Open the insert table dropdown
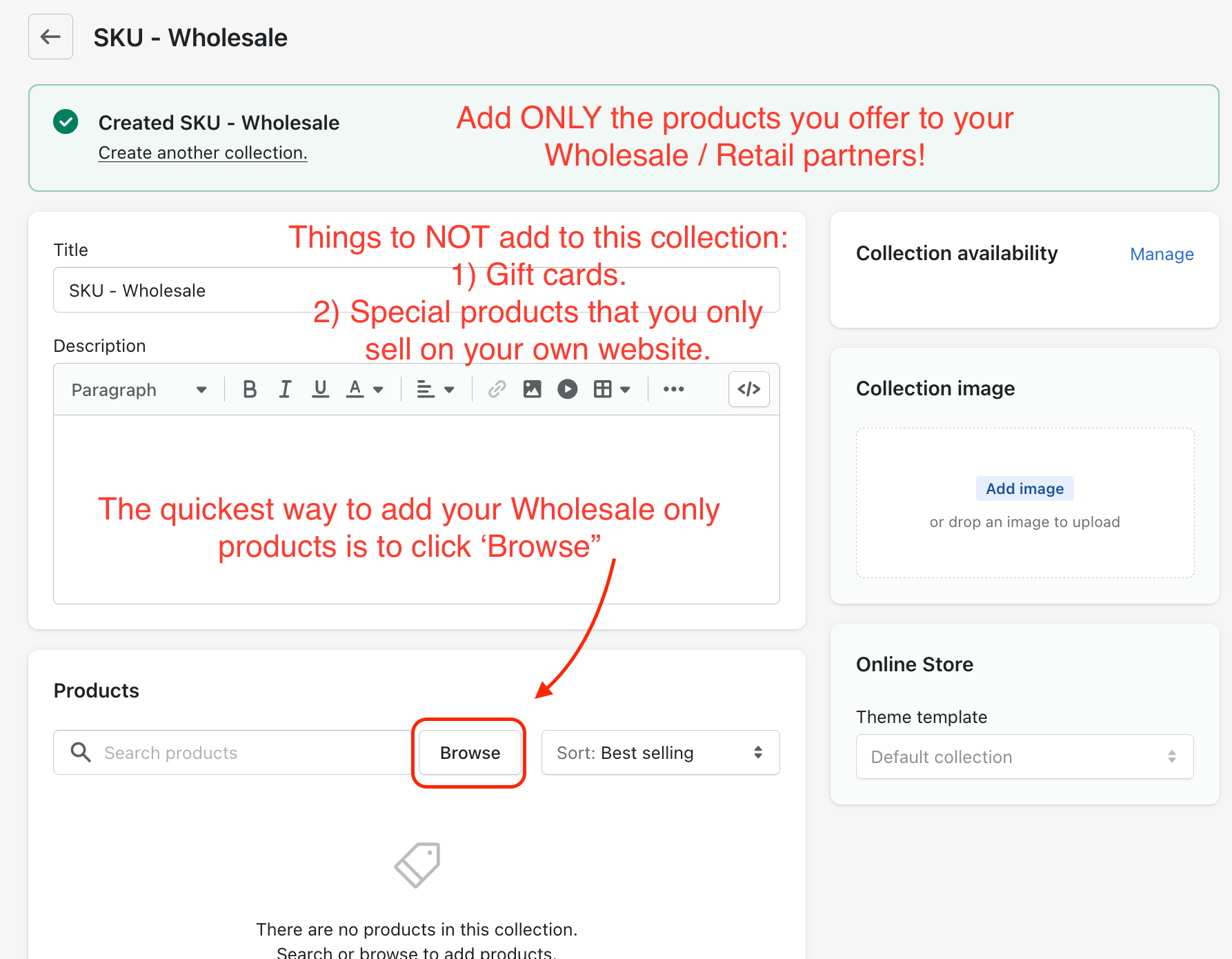The height and width of the screenshot is (959, 1232). (x=612, y=390)
